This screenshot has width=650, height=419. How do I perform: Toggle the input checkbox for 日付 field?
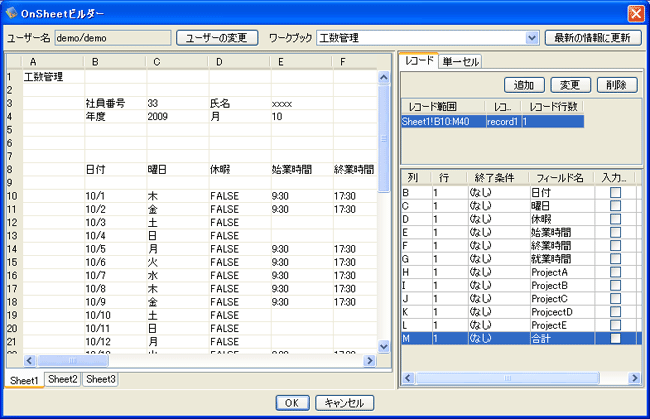(615, 192)
